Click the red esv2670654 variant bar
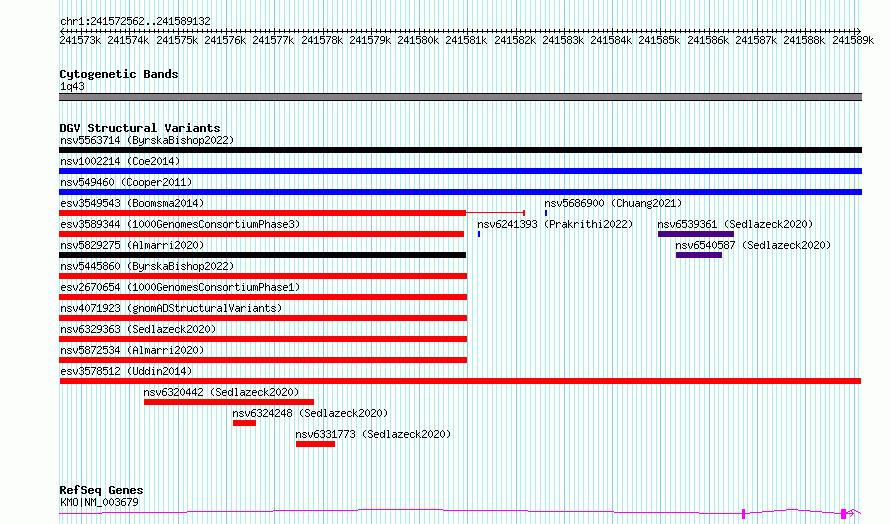The image size is (890, 524). coord(263,297)
